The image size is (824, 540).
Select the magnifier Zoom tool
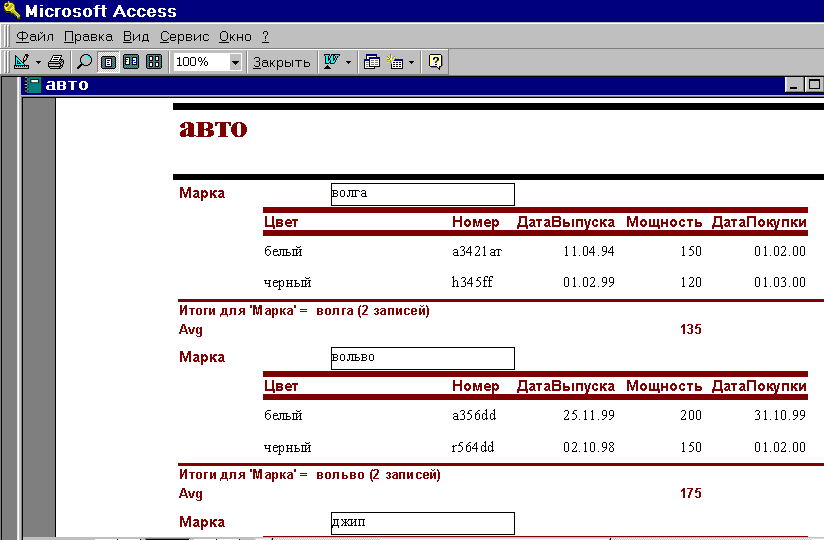pyautogui.click(x=84, y=62)
